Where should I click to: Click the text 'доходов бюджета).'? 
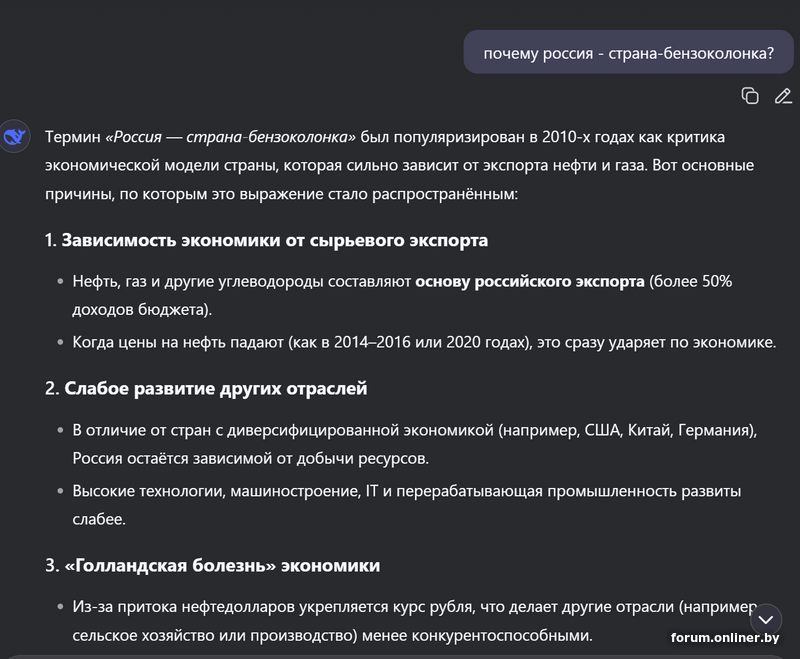(142, 310)
